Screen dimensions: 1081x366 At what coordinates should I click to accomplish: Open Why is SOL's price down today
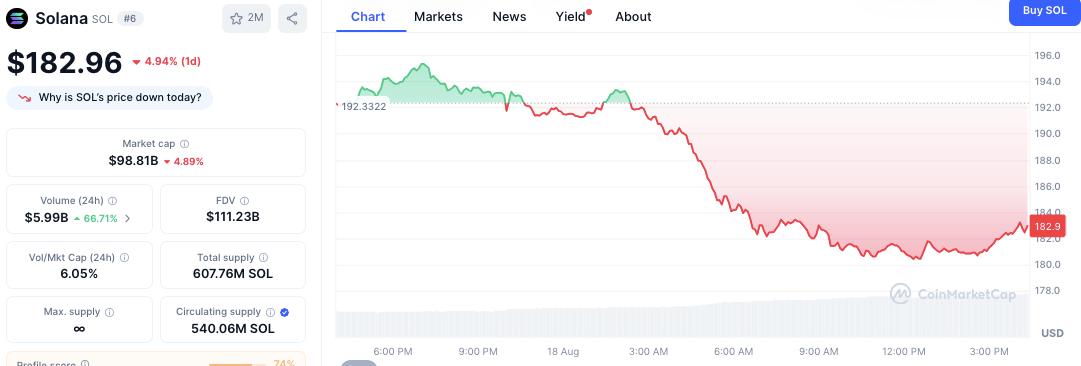110,98
